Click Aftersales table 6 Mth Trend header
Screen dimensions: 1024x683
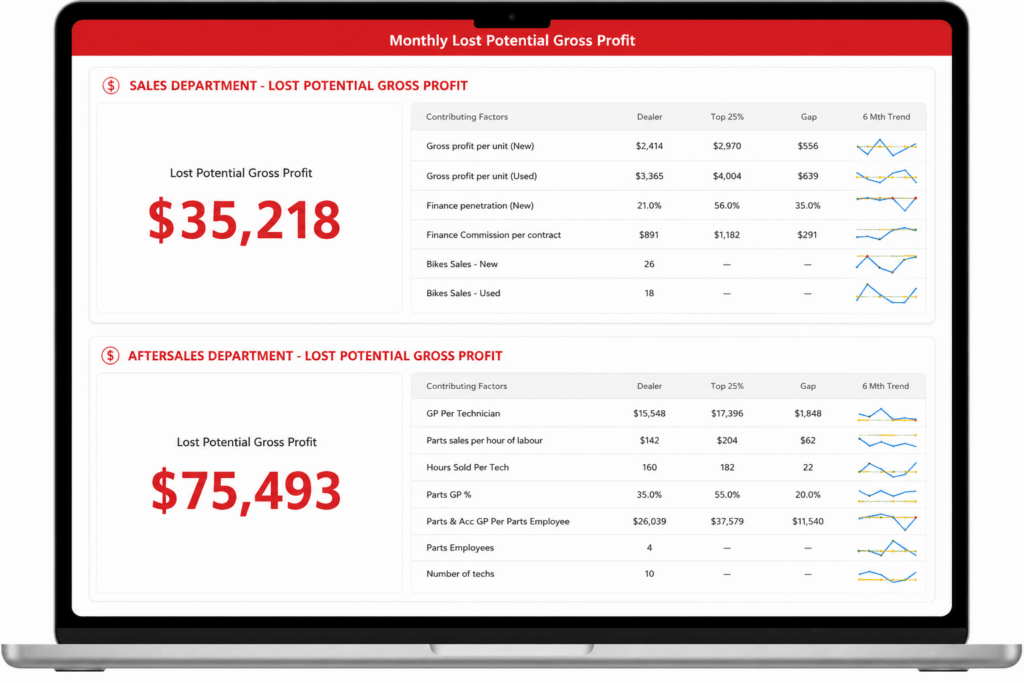[886, 386]
